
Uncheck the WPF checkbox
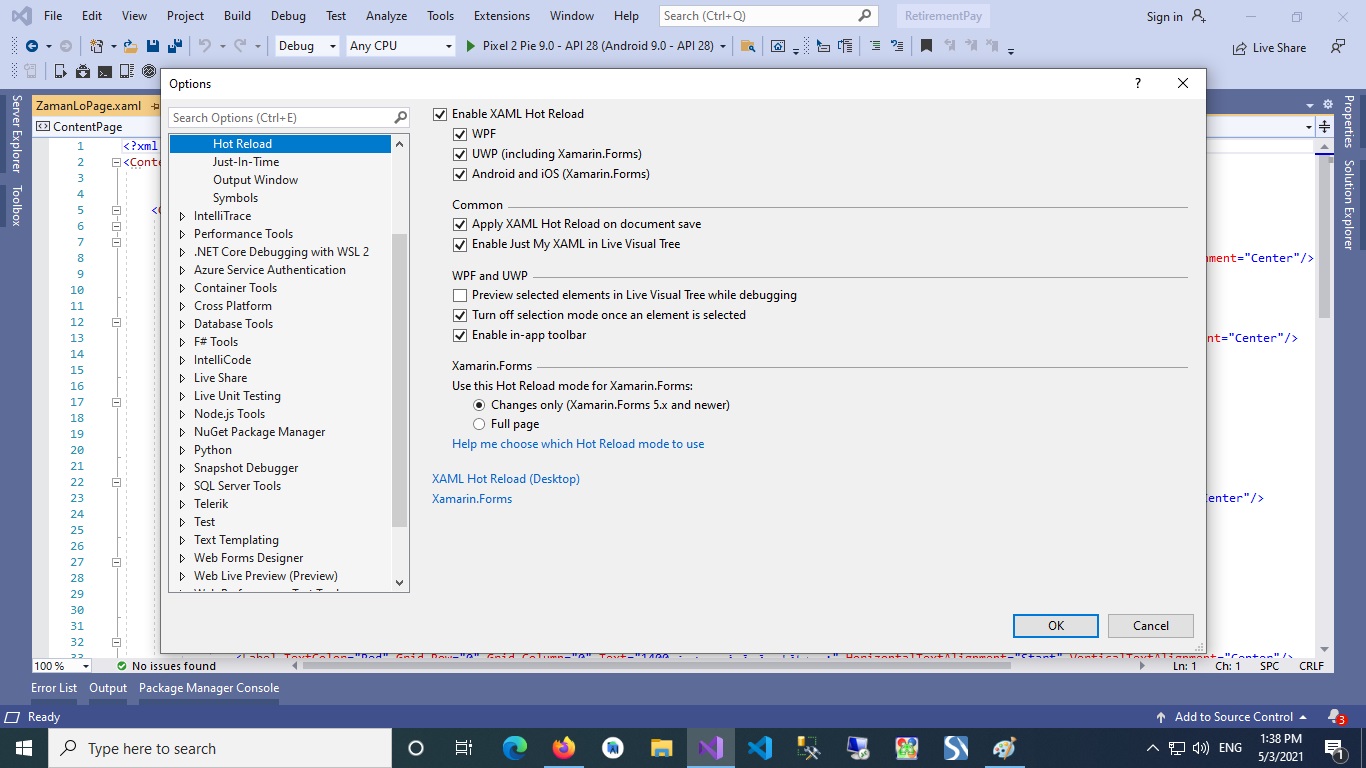point(460,134)
